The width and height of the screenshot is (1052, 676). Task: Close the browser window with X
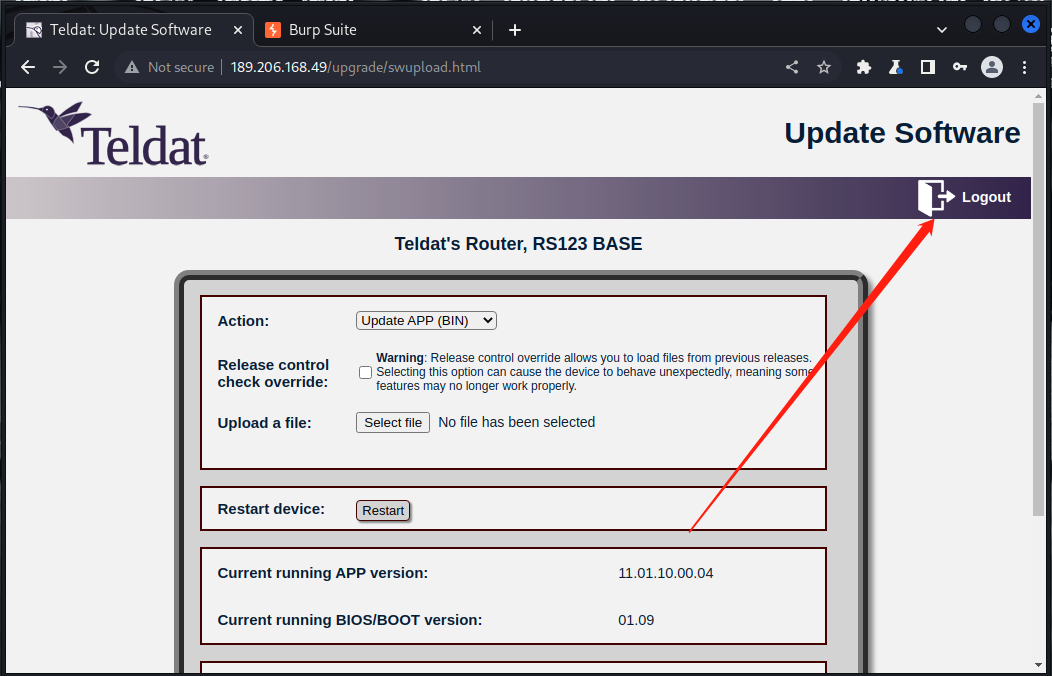tap(1031, 25)
